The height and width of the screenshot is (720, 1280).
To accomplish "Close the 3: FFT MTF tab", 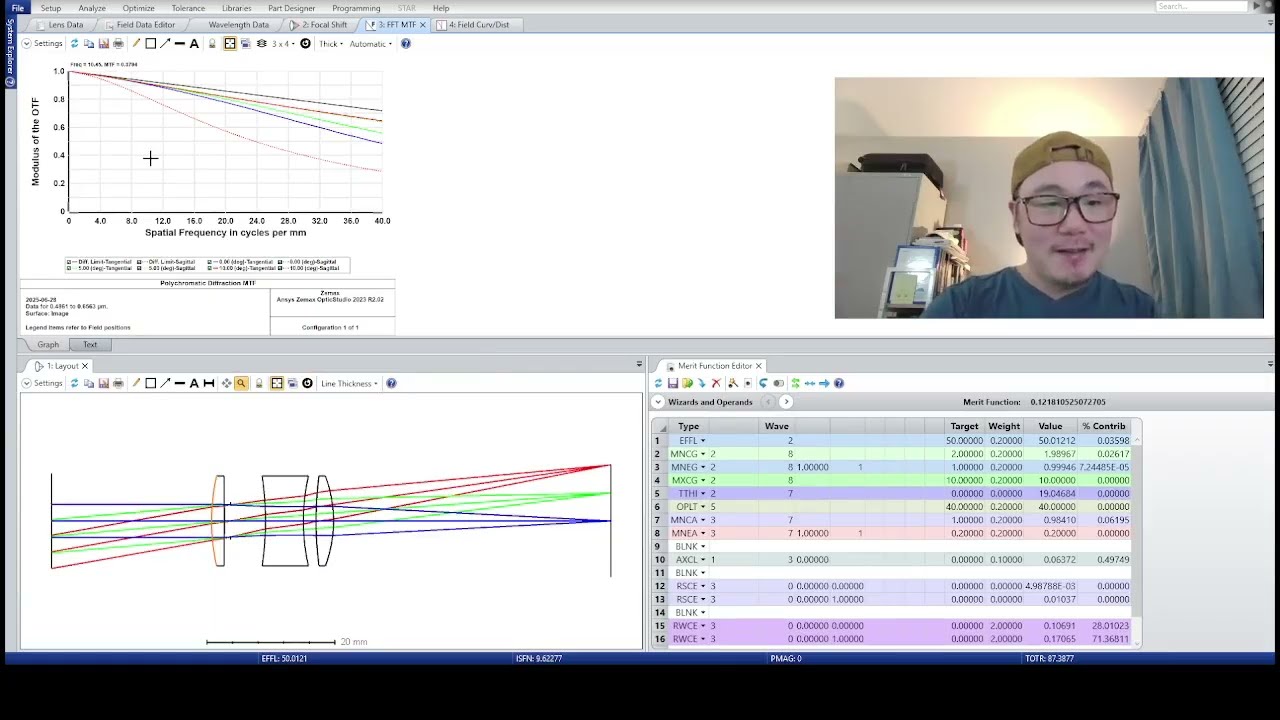I will pos(422,24).
